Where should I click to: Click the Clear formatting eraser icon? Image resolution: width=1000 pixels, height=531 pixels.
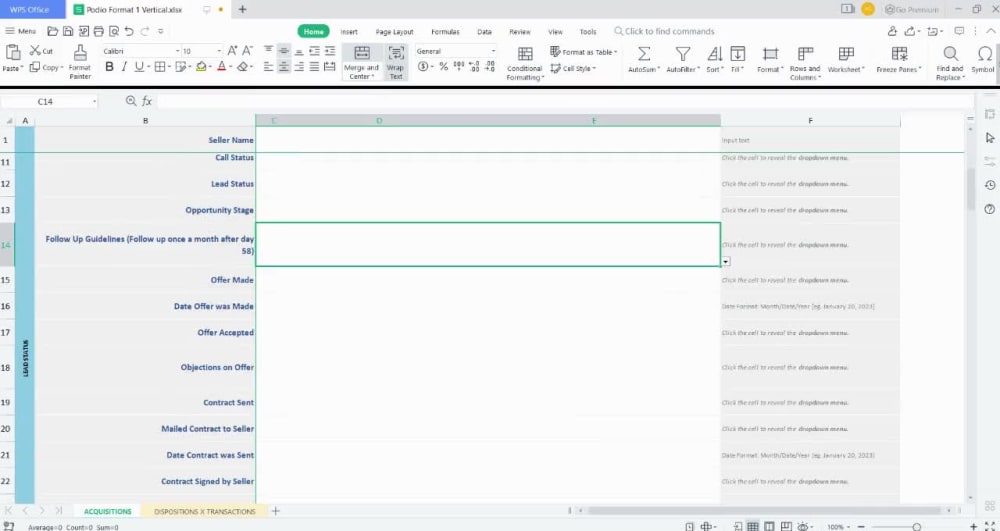point(242,67)
